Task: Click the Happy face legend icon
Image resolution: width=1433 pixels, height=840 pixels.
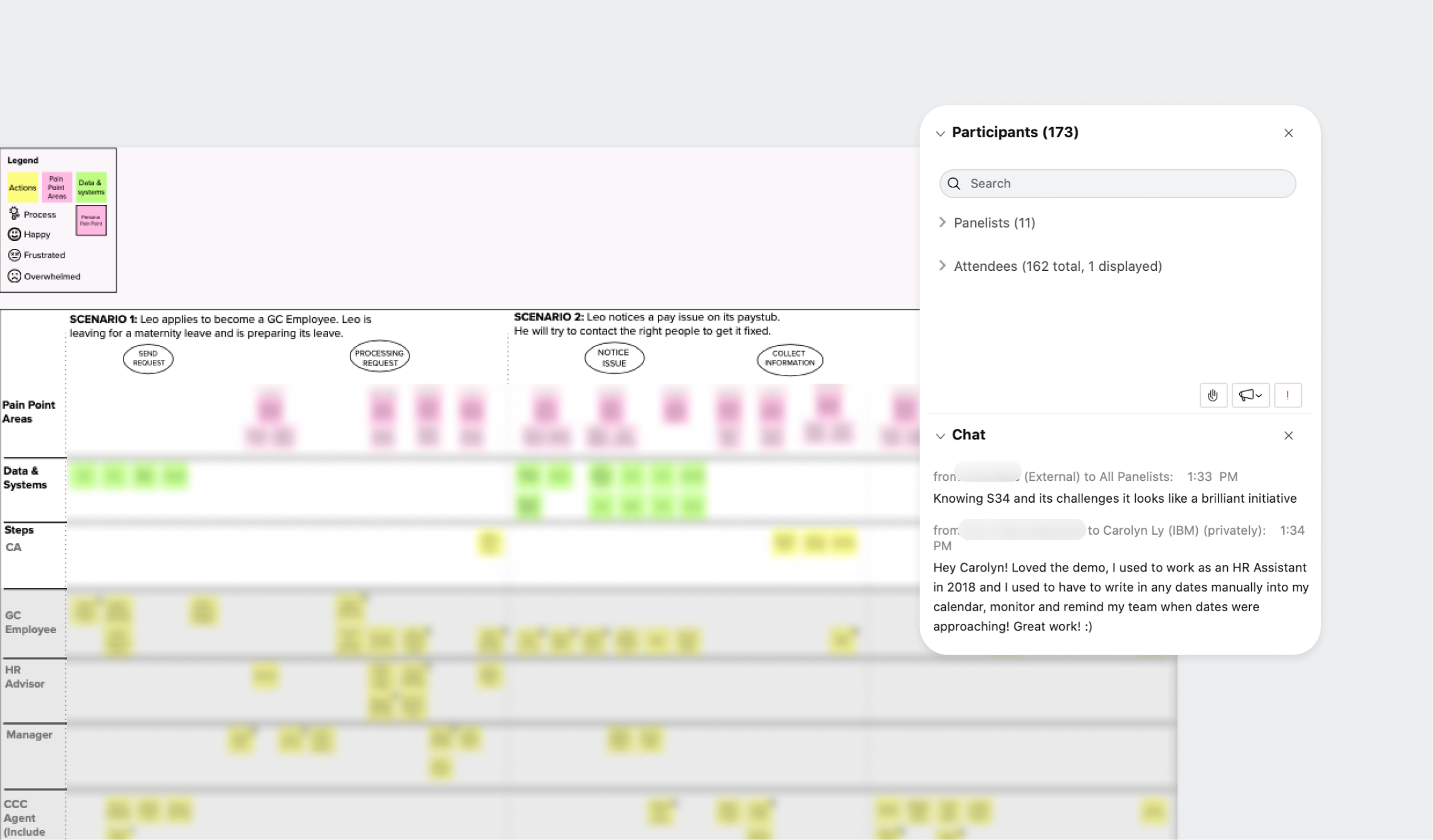Action: 14,234
